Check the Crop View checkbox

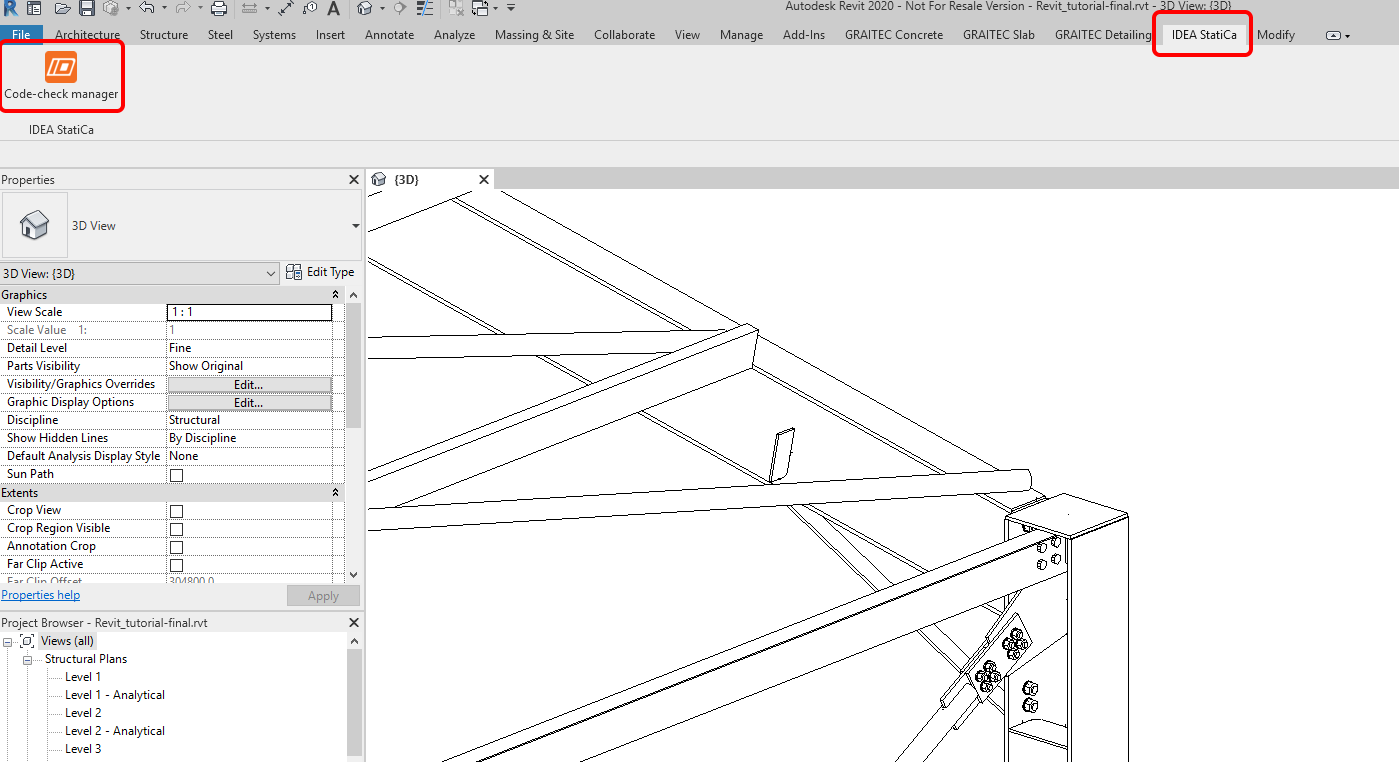176,511
